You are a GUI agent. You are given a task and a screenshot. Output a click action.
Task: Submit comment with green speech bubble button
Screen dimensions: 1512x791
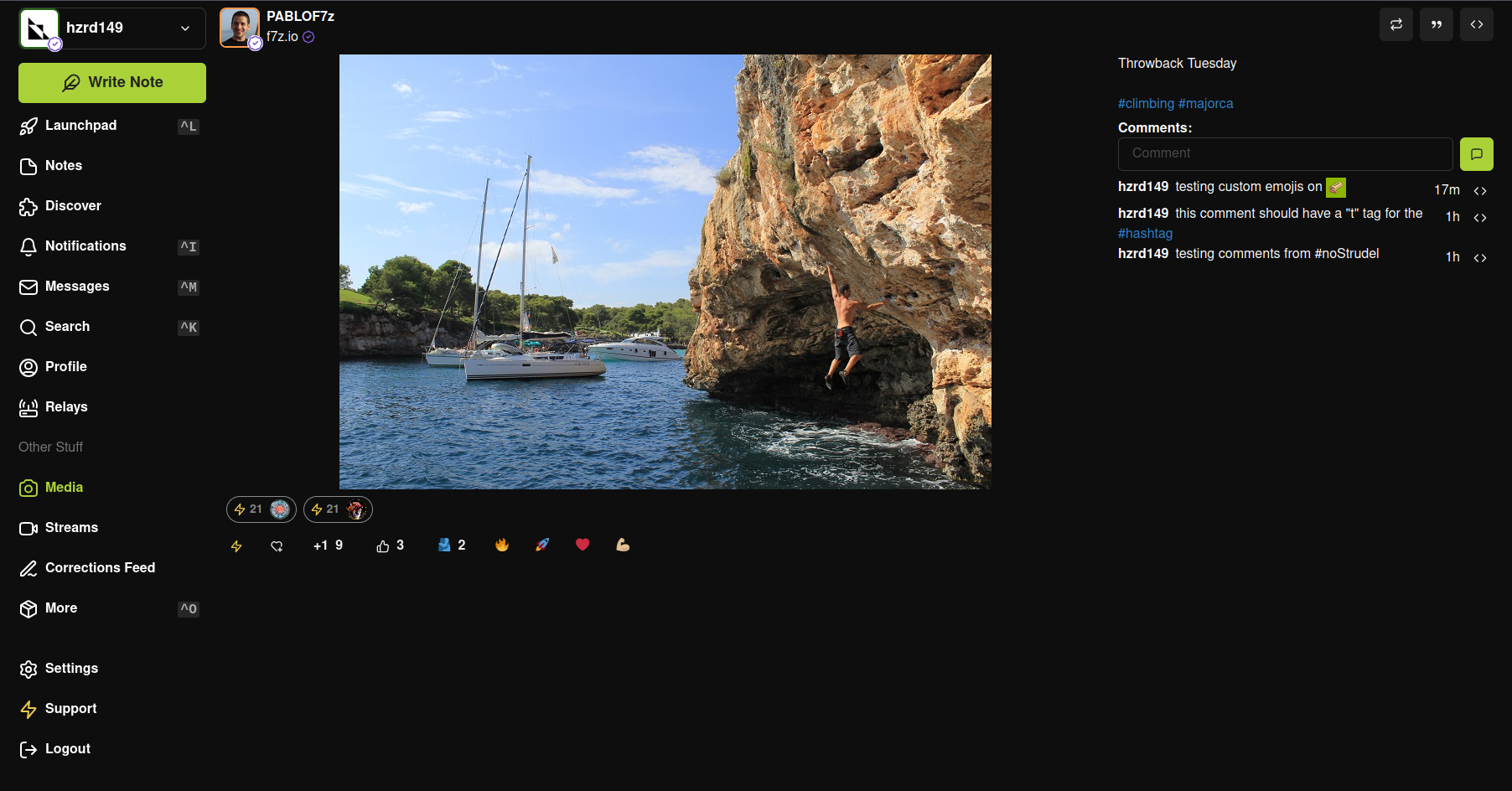[x=1476, y=154]
